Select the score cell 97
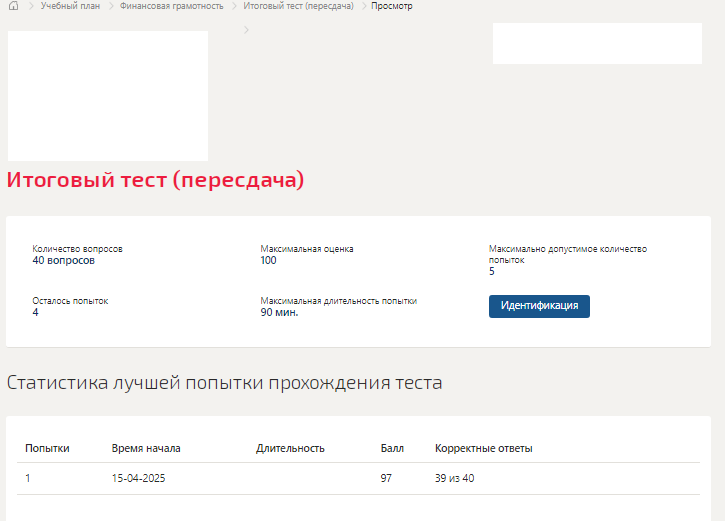The width and height of the screenshot is (725, 521). [386, 478]
